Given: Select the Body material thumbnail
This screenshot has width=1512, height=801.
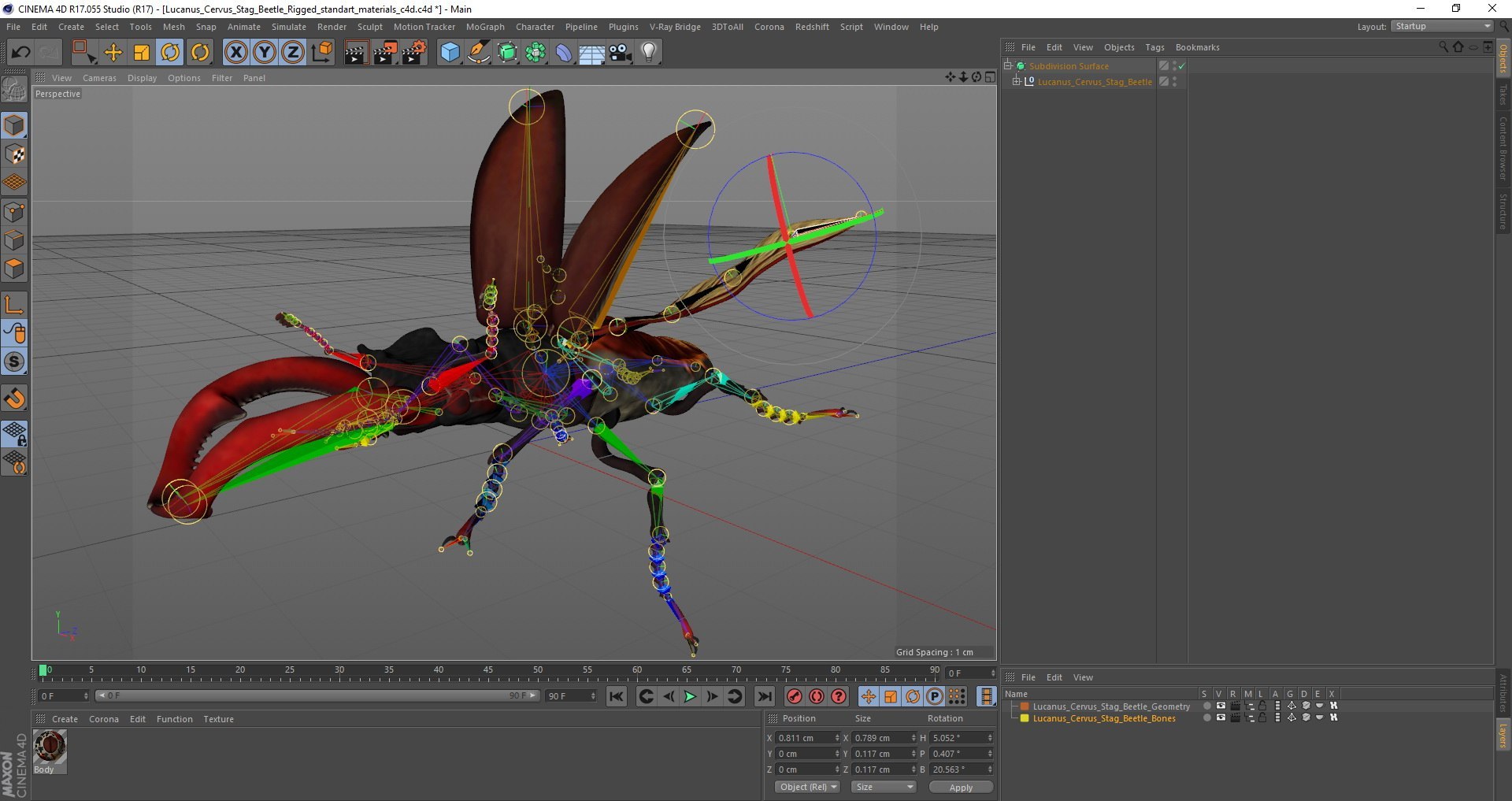Looking at the screenshot, I should [50, 747].
